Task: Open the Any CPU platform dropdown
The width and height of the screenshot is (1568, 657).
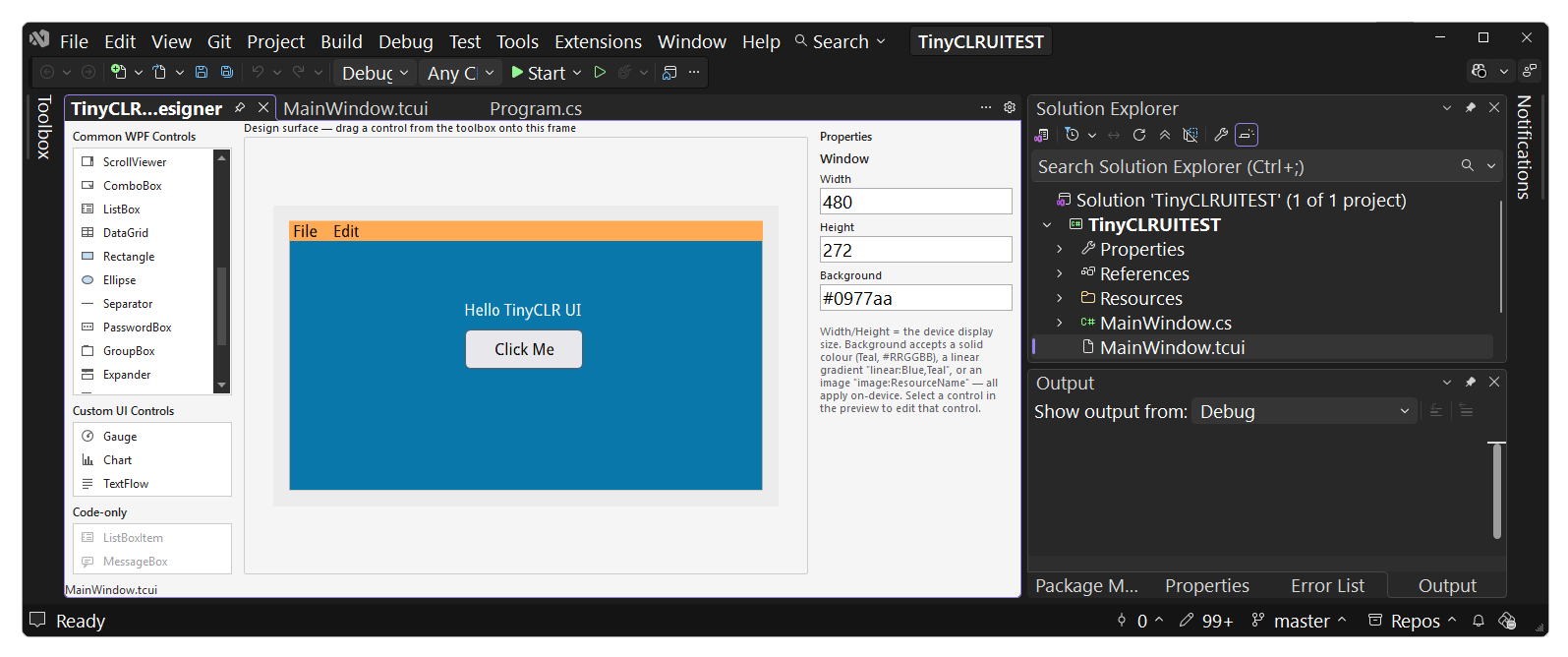Action: tap(460, 73)
